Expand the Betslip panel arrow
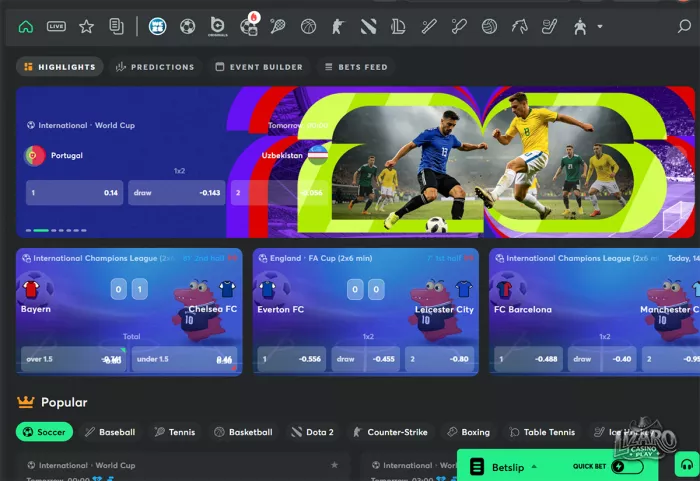Image resolution: width=700 pixels, height=481 pixels. pyautogui.click(x=534, y=467)
